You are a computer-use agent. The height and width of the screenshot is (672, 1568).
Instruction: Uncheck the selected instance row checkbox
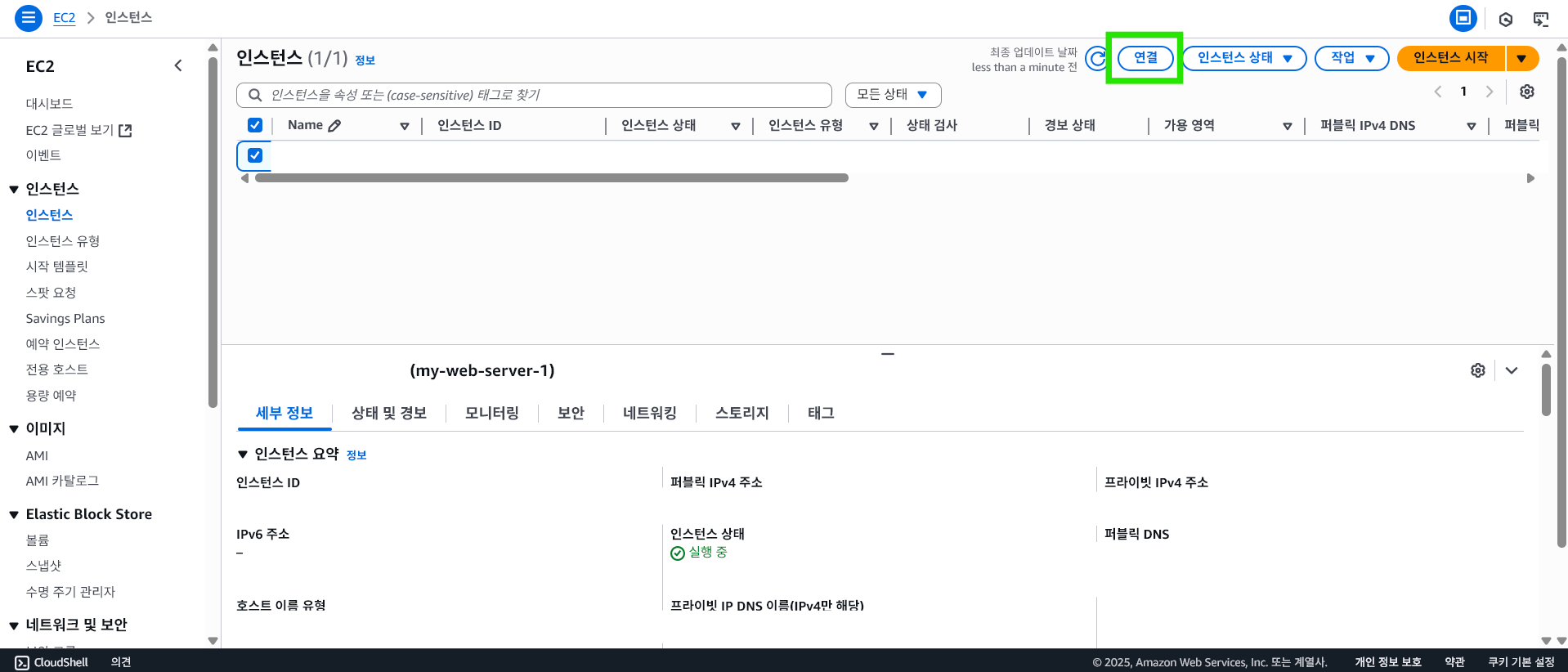coord(255,155)
